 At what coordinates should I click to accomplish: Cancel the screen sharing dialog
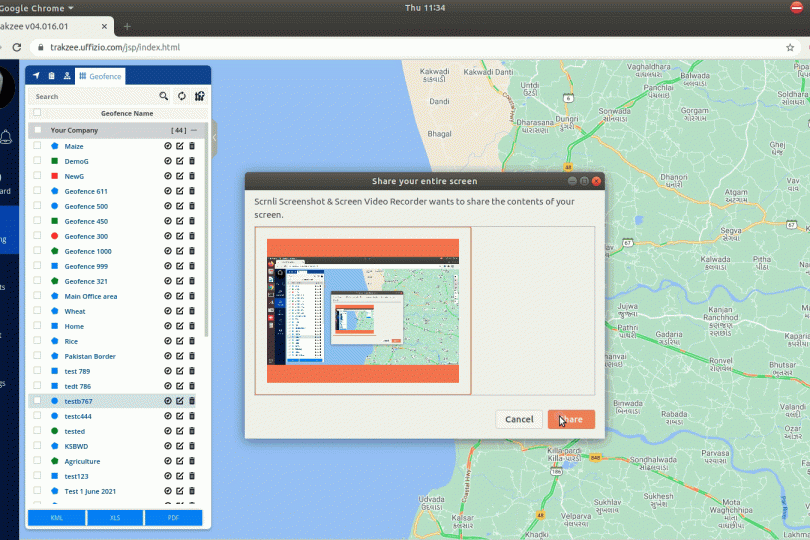[519, 419]
